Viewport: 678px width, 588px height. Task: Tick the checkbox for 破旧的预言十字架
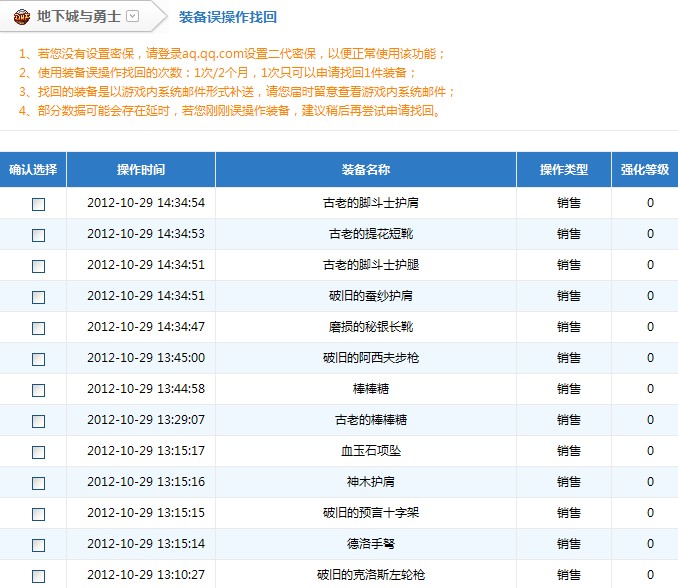point(38,514)
